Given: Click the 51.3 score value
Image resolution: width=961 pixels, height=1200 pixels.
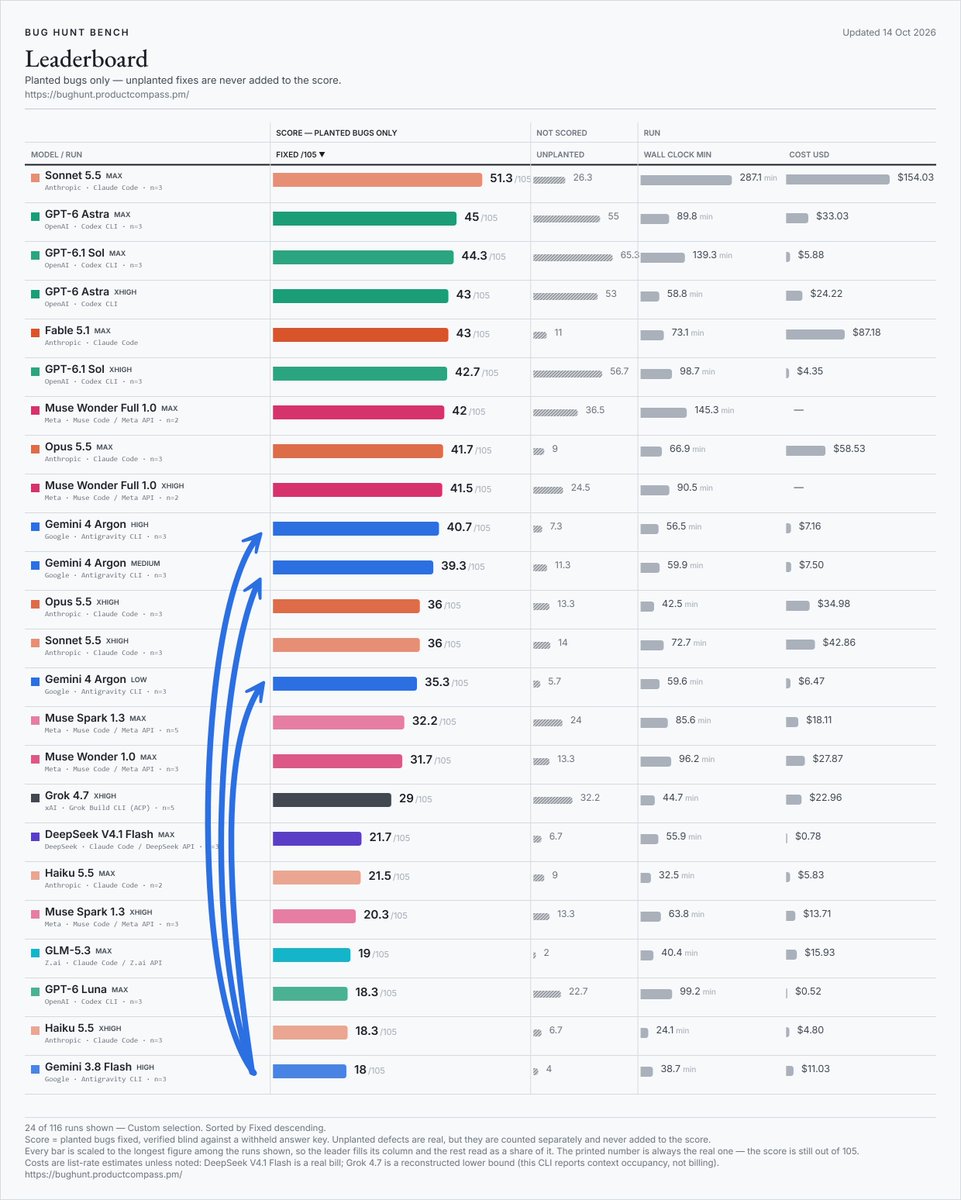Looking at the screenshot, I should click(500, 179).
